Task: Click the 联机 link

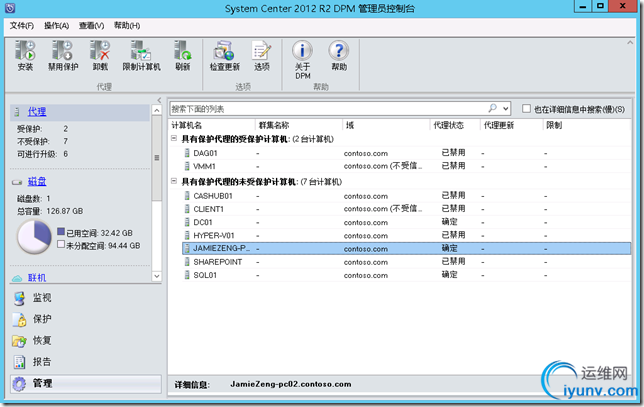Action: click(x=37, y=278)
